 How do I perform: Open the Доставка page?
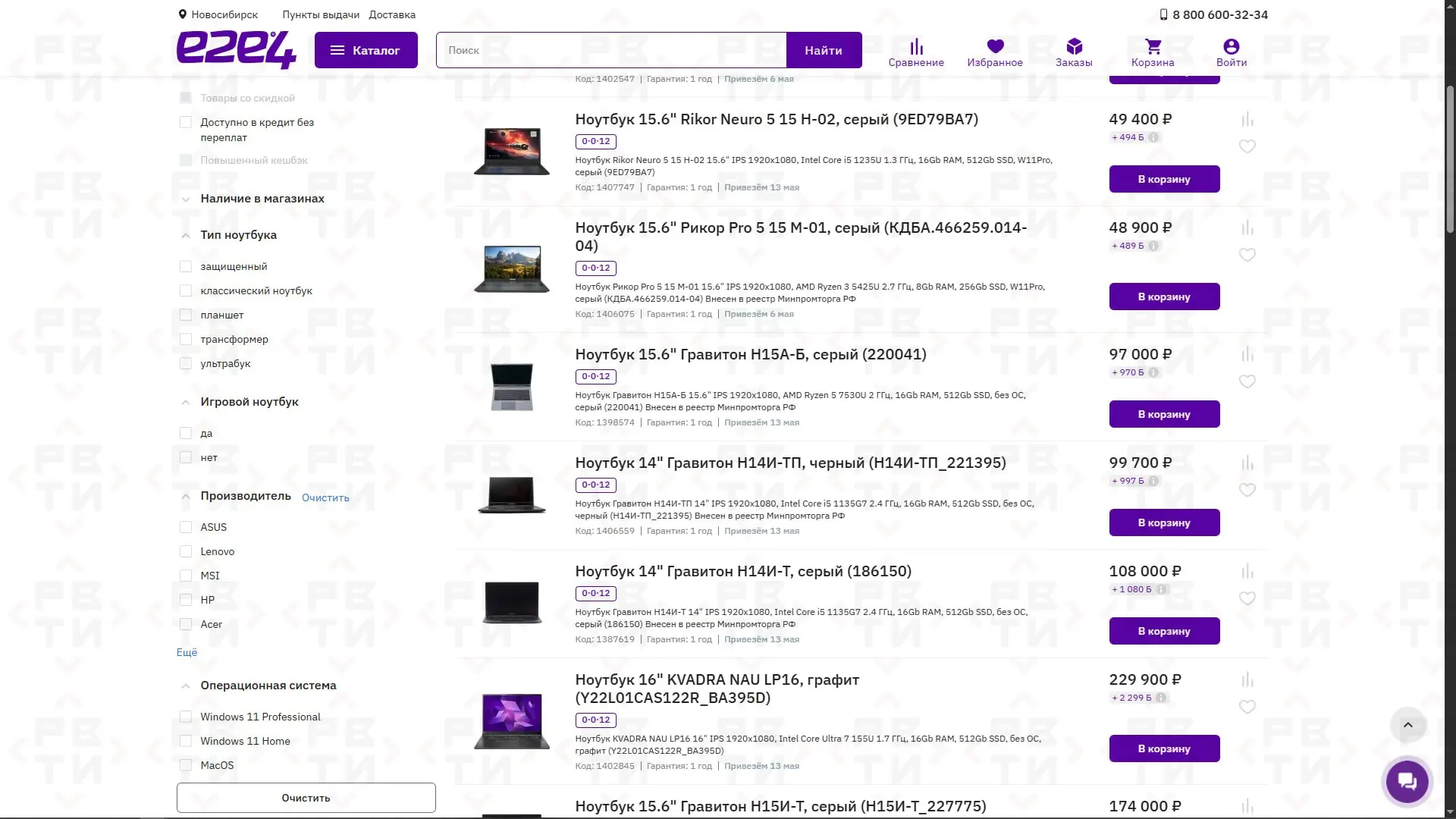click(x=392, y=14)
